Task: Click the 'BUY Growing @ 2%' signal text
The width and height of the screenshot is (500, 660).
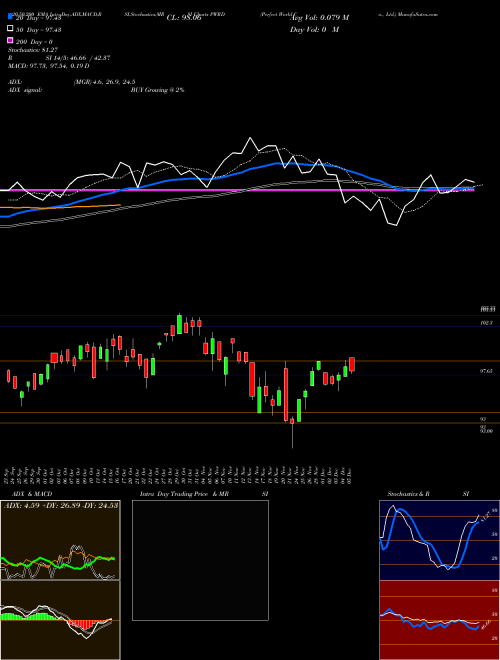Action: pyautogui.click(x=157, y=90)
